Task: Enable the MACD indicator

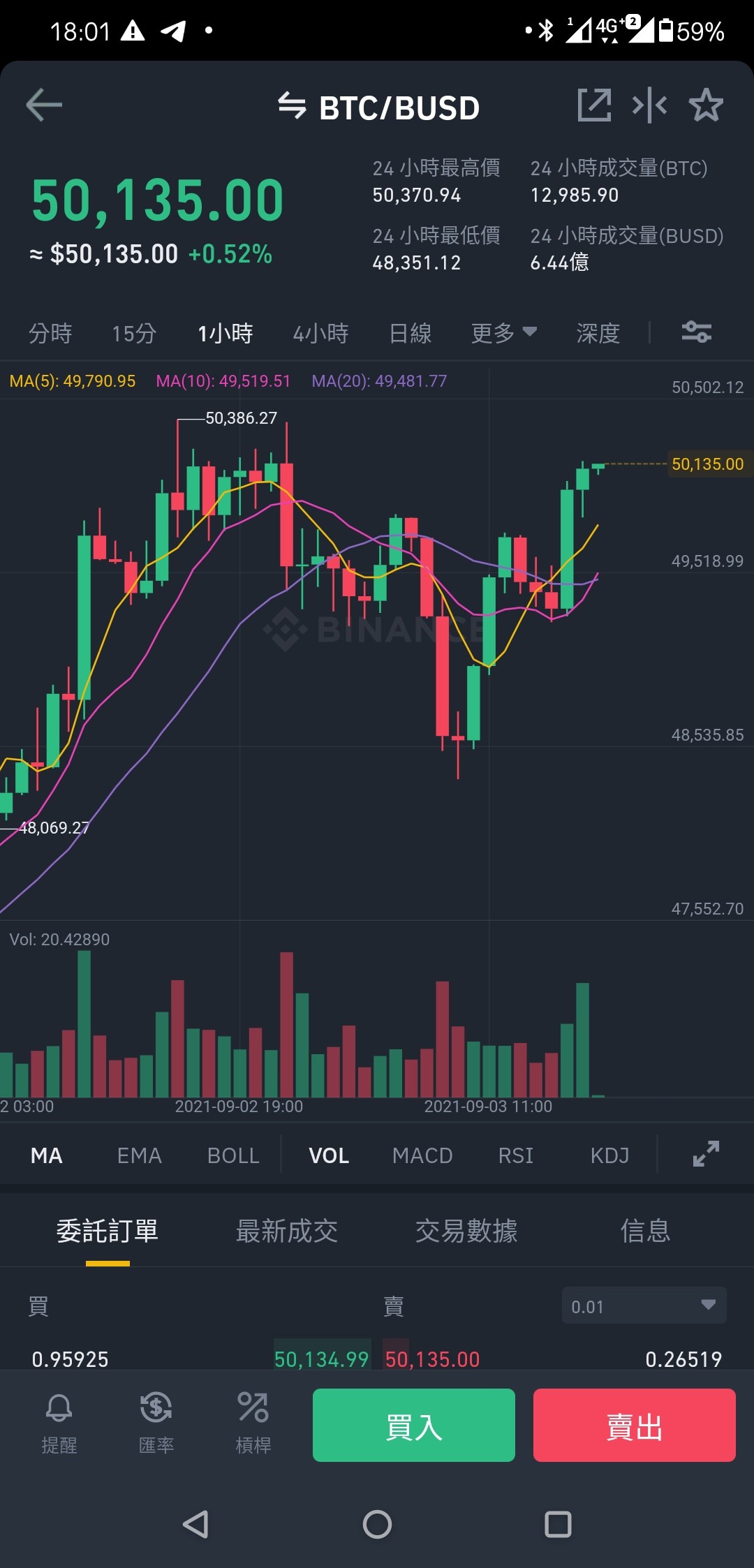Action: 422,1155
